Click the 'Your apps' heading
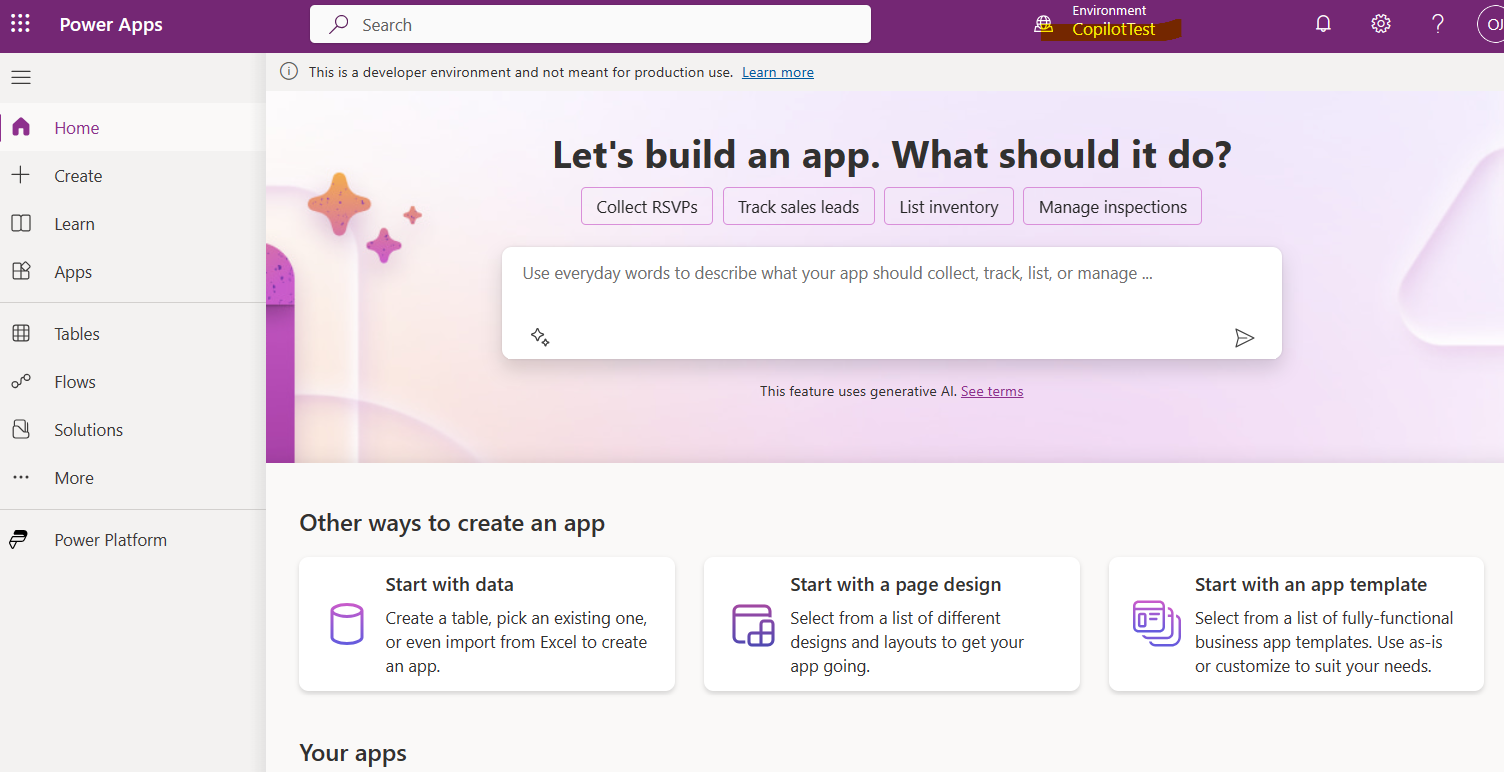The image size is (1504, 772). [353, 752]
